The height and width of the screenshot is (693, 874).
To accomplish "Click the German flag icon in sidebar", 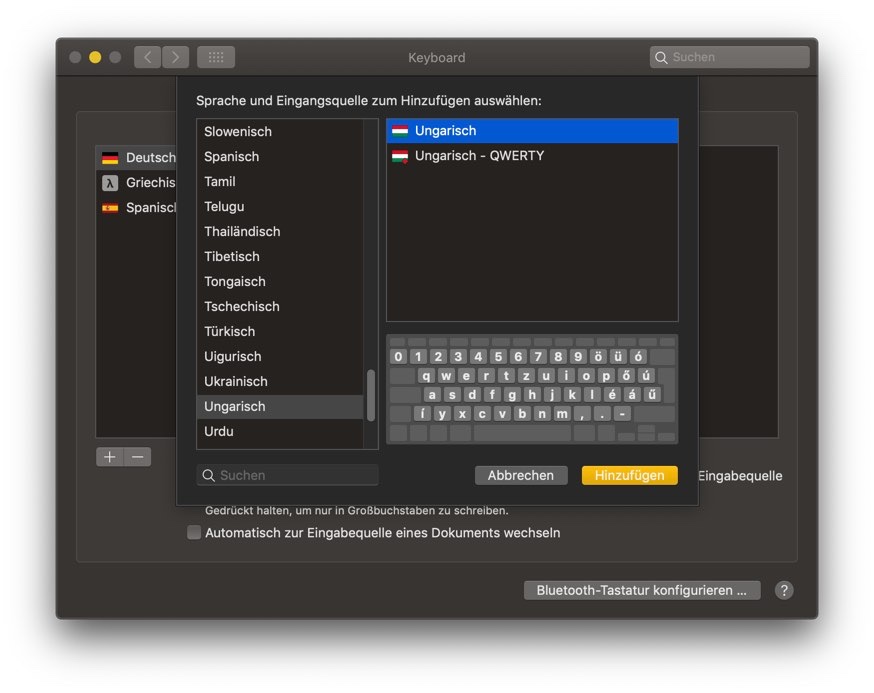I will point(110,158).
